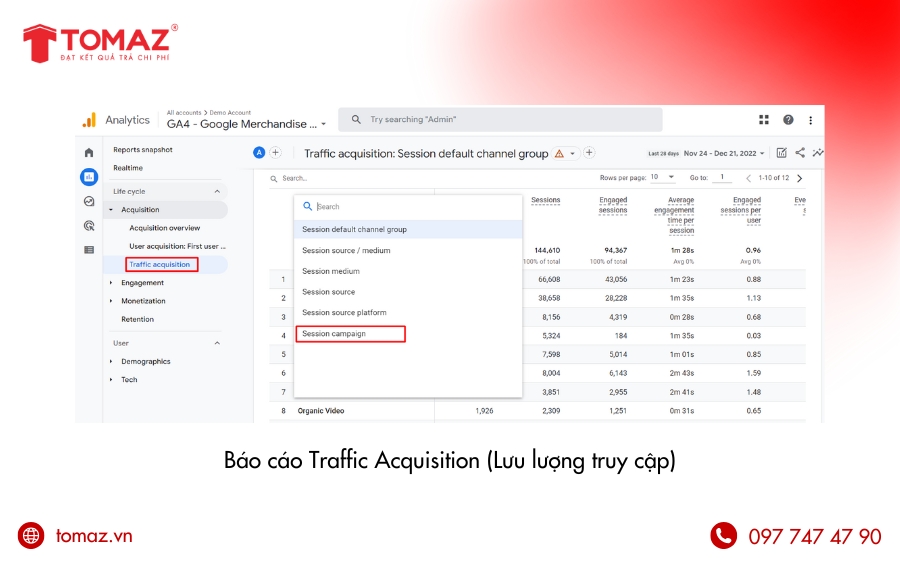Viewport: 900px width, 563px height.
Task: Open the Help question mark icon
Action: point(788,119)
